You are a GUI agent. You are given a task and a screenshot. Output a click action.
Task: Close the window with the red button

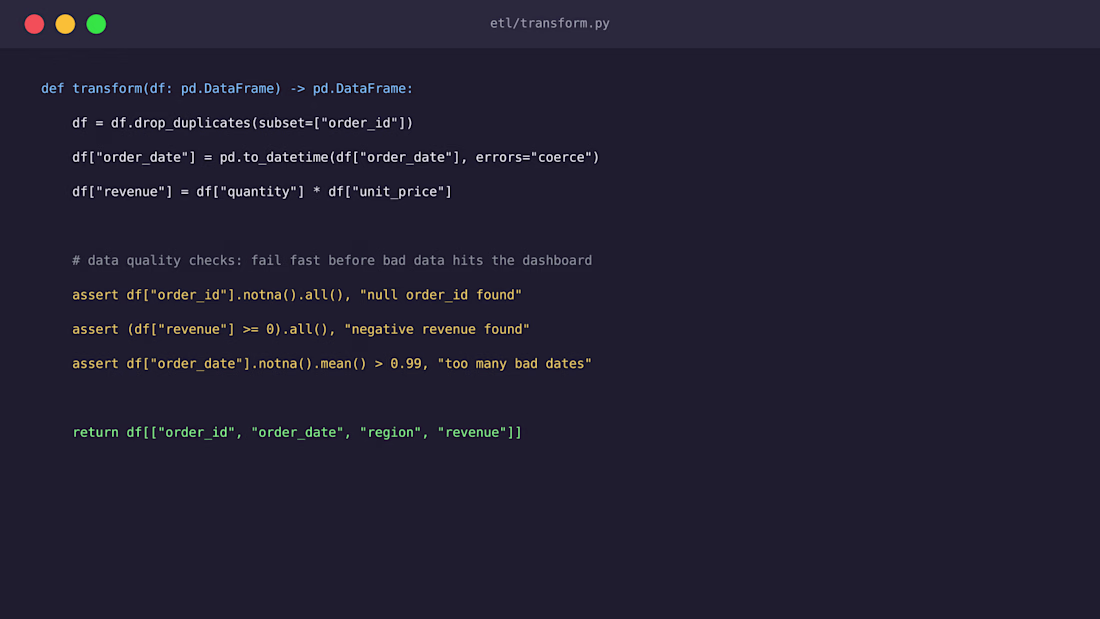click(x=34, y=24)
